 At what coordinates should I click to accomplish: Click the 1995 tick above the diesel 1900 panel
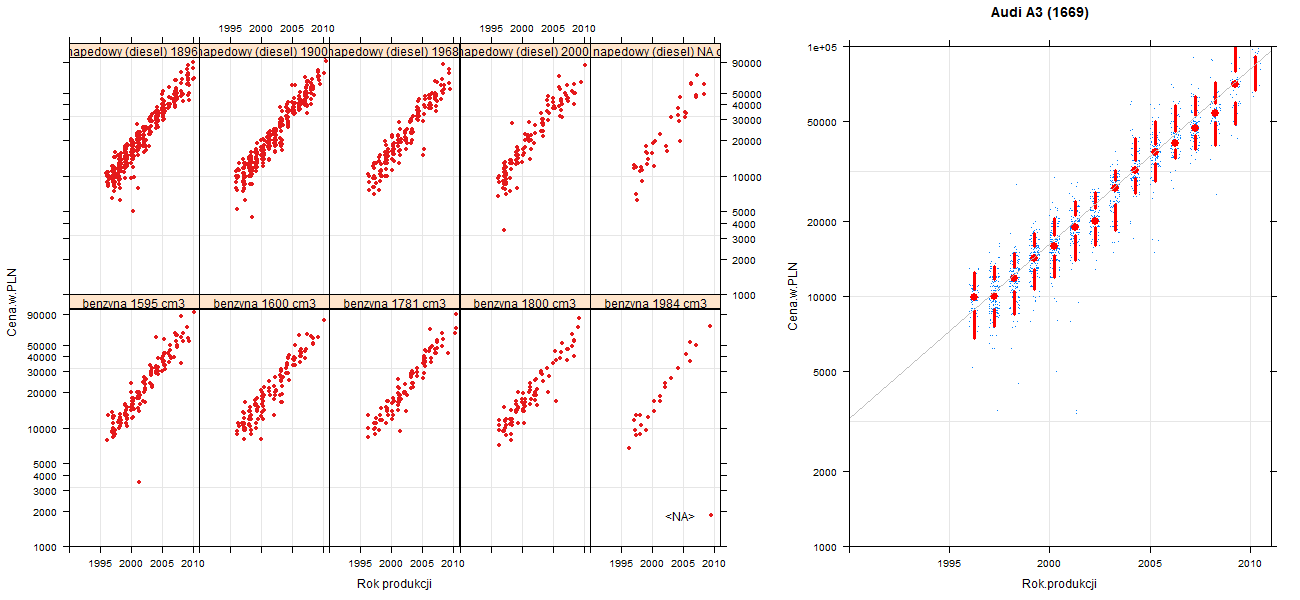[x=230, y=29]
